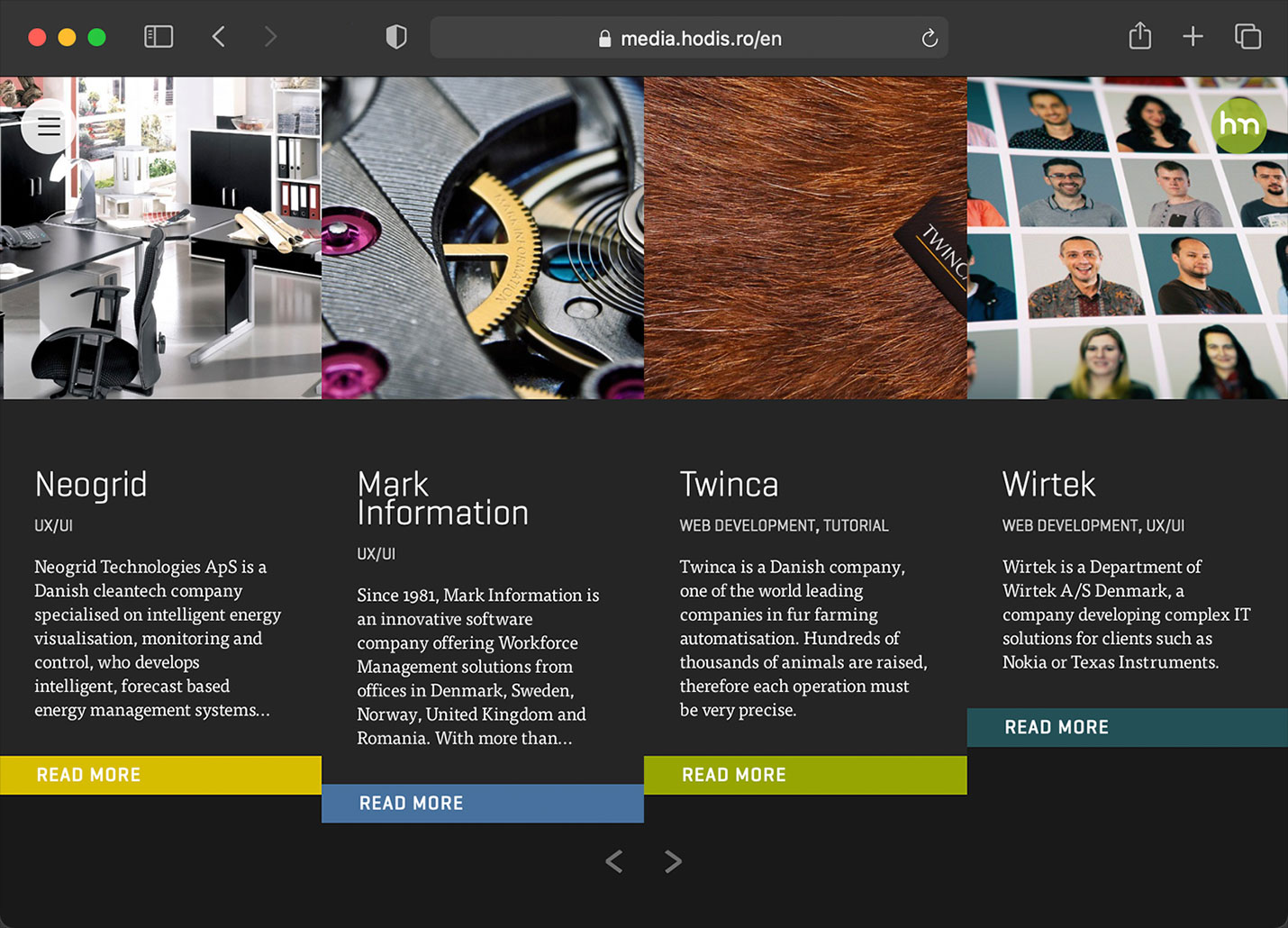The width and height of the screenshot is (1288, 928).
Task: Show next carousel projects
Action: (673, 862)
